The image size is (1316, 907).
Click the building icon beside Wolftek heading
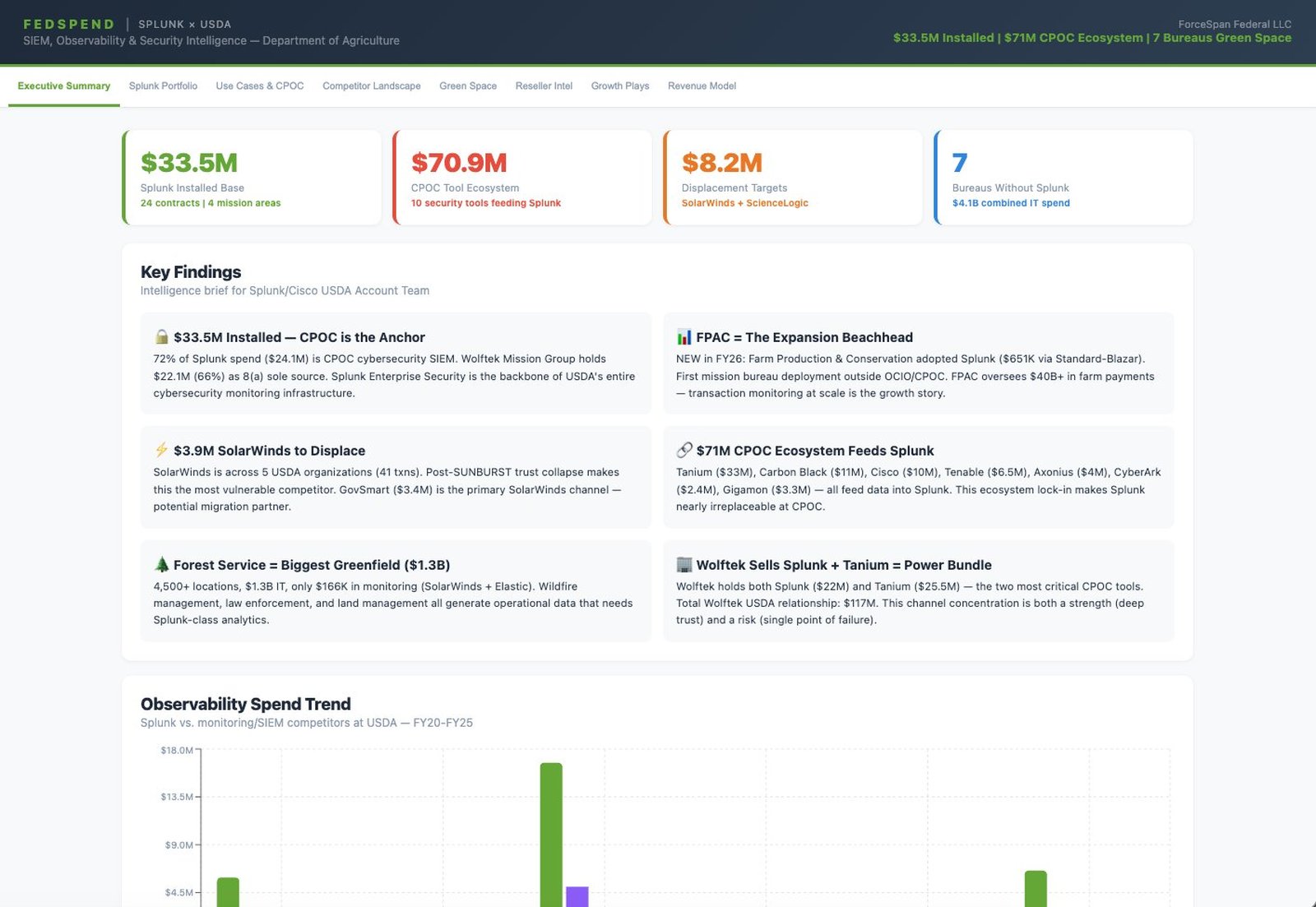(x=684, y=565)
